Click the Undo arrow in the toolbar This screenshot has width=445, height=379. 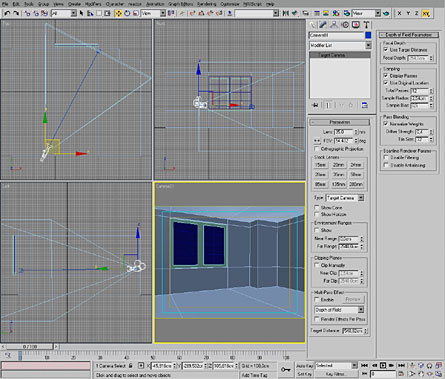(7, 13)
